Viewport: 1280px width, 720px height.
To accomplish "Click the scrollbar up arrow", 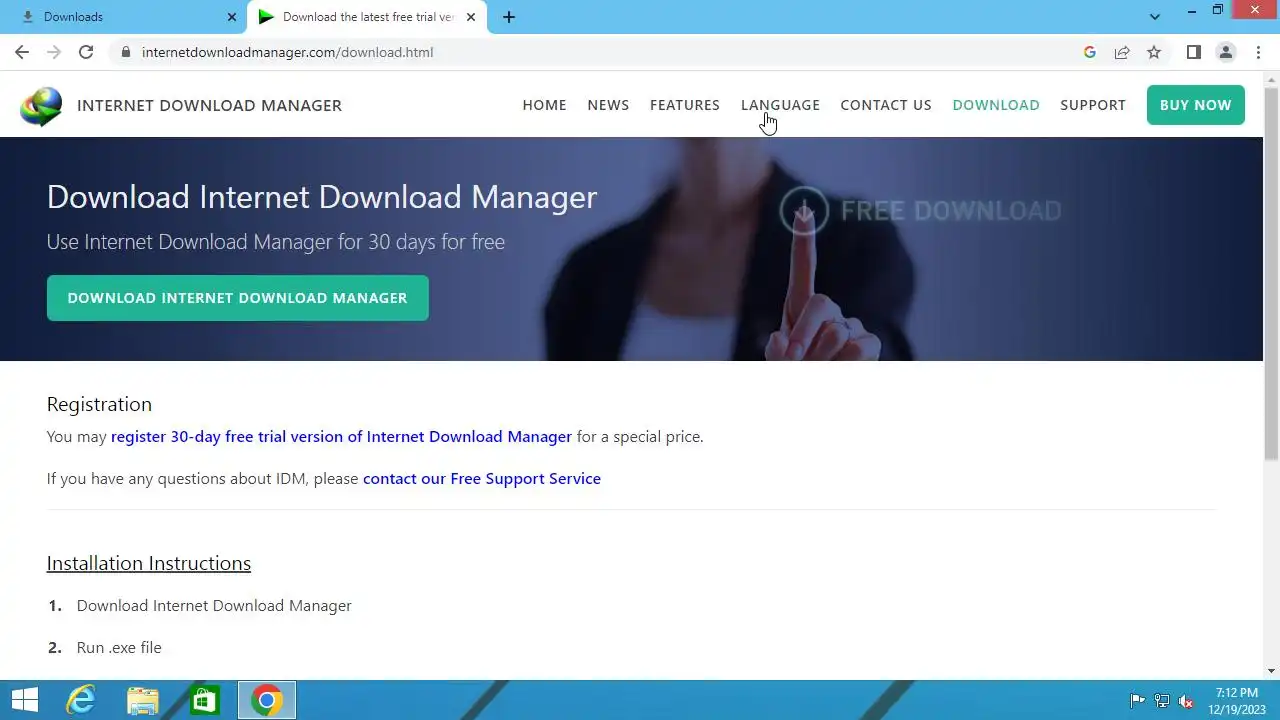I will (1272, 78).
